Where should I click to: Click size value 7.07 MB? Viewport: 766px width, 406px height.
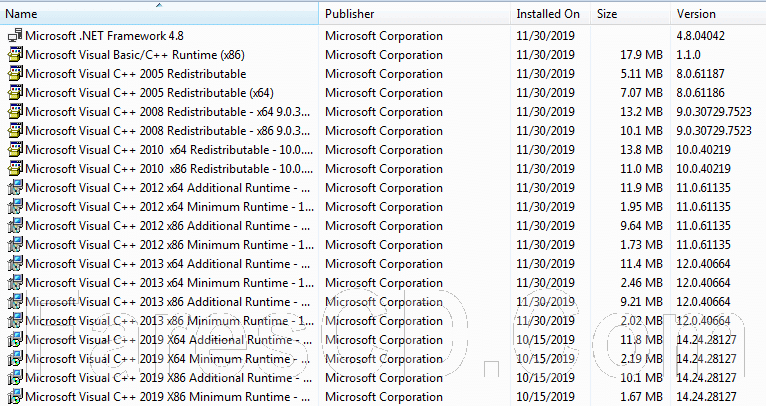click(641, 93)
